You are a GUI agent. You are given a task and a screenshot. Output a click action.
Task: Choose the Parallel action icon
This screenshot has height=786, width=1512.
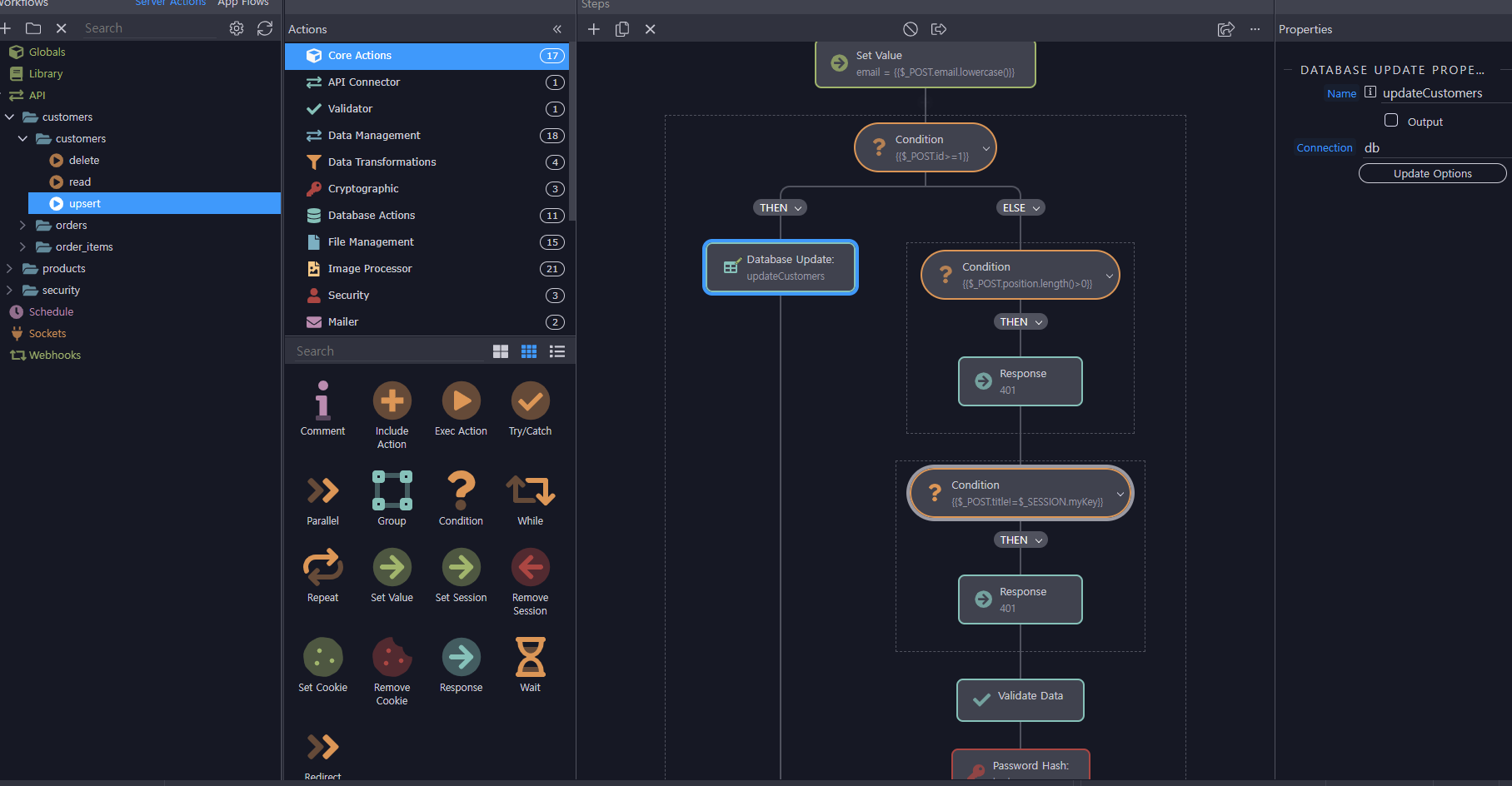click(322, 491)
